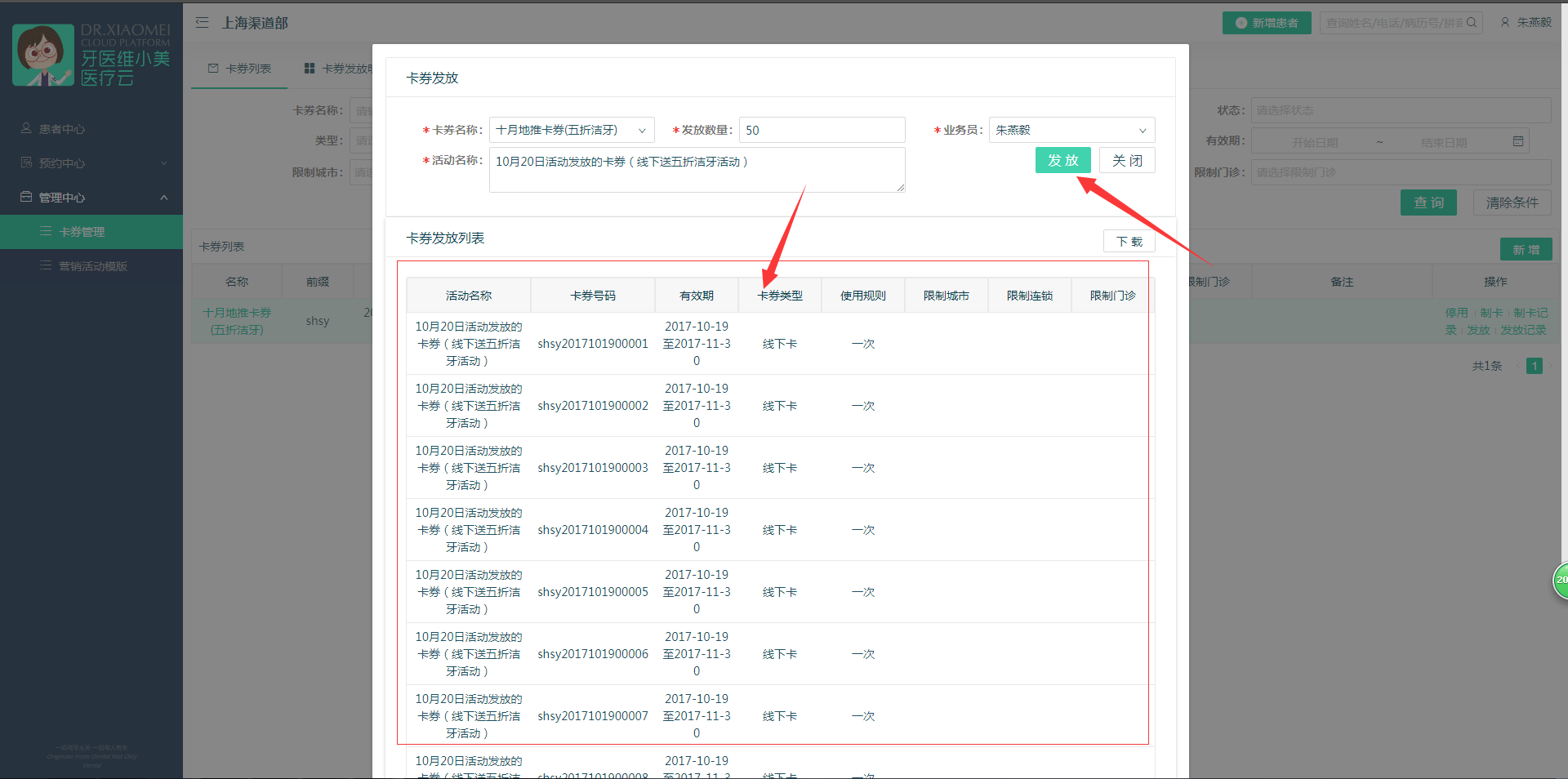The height and width of the screenshot is (779, 1568).
Task: Switch to the 卡券列表 tab
Action: click(240, 69)
